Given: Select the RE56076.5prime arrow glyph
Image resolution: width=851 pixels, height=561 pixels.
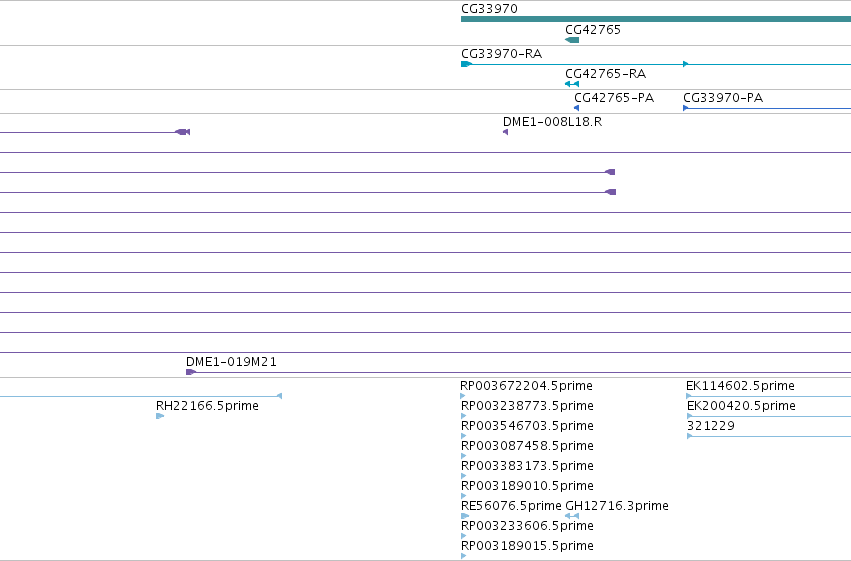Looking at the screenshot, I should coord(465,516).
